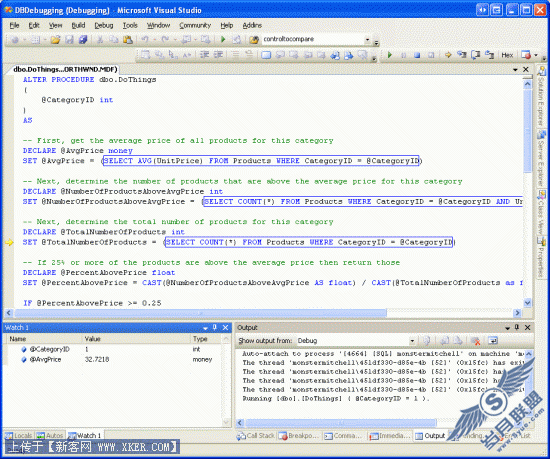
Task: Close the Watch 1 panel
Action: coord(226,328)
